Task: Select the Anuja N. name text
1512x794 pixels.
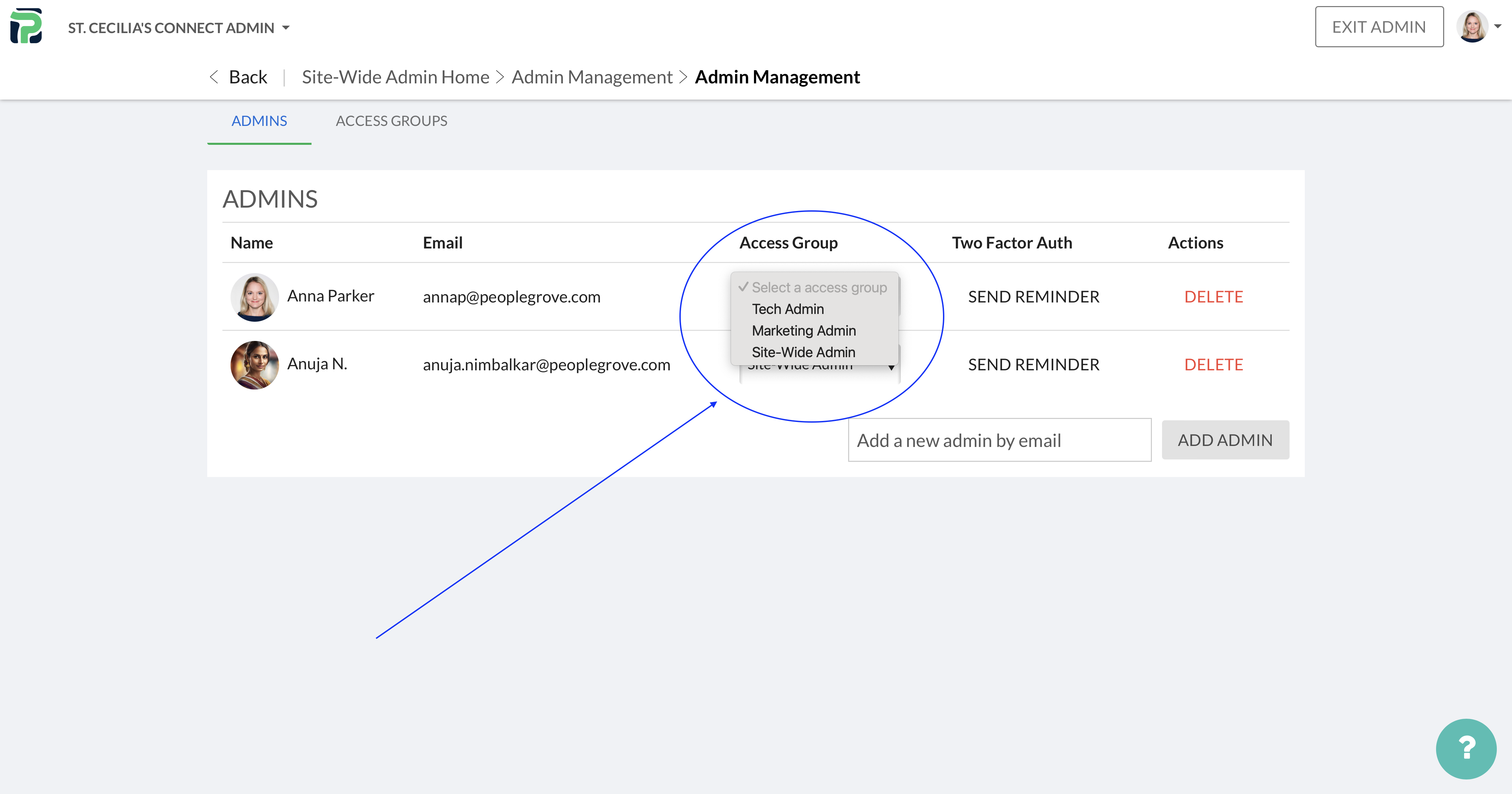Action: coord(317,364)
